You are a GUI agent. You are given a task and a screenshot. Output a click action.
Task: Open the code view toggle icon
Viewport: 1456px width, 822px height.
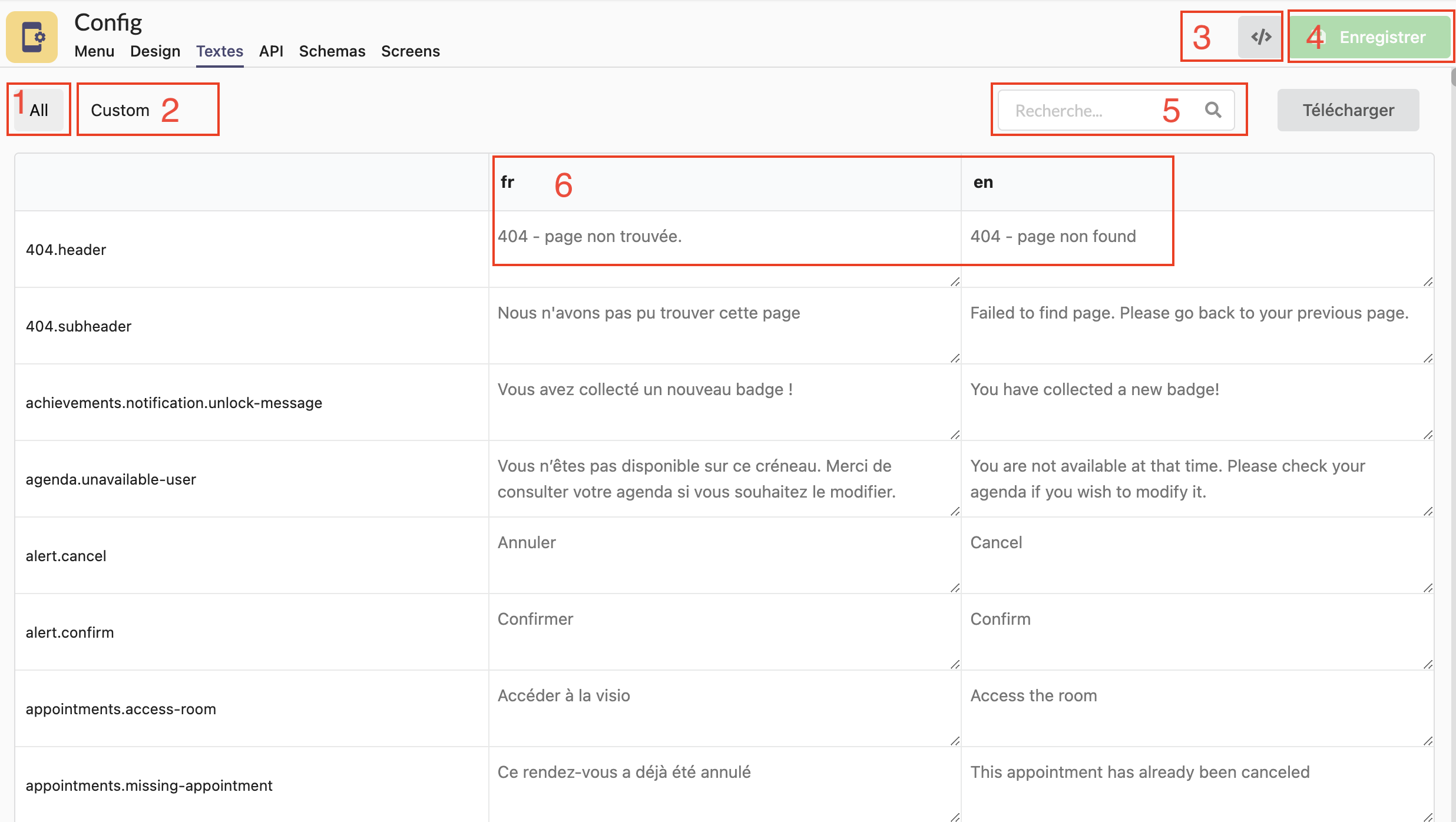tap(1260, 37)
